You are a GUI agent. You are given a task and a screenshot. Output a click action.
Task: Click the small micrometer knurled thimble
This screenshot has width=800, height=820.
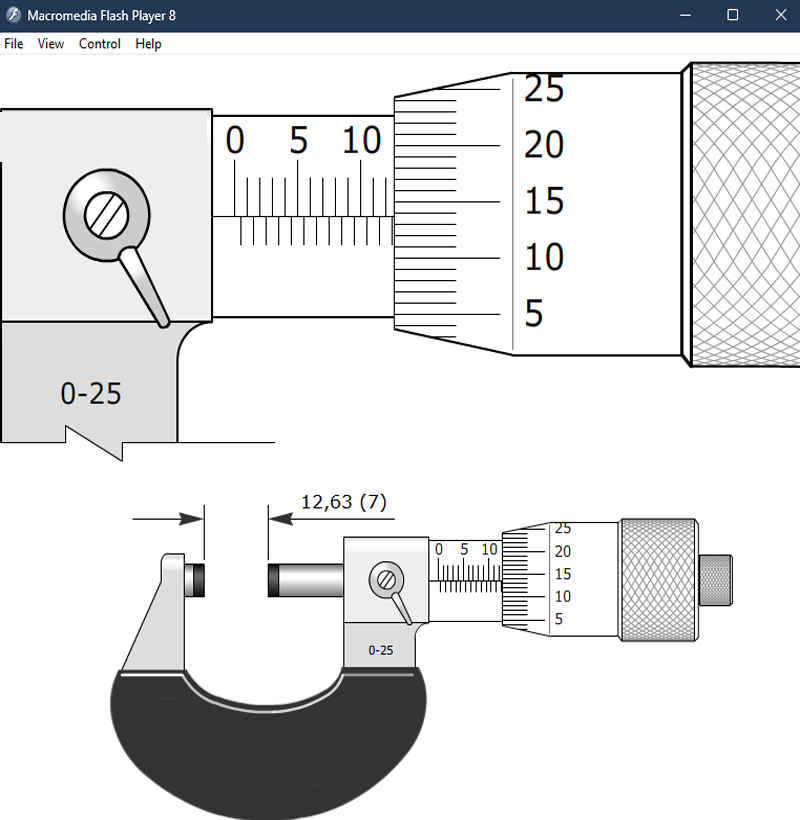coord(658,579)
